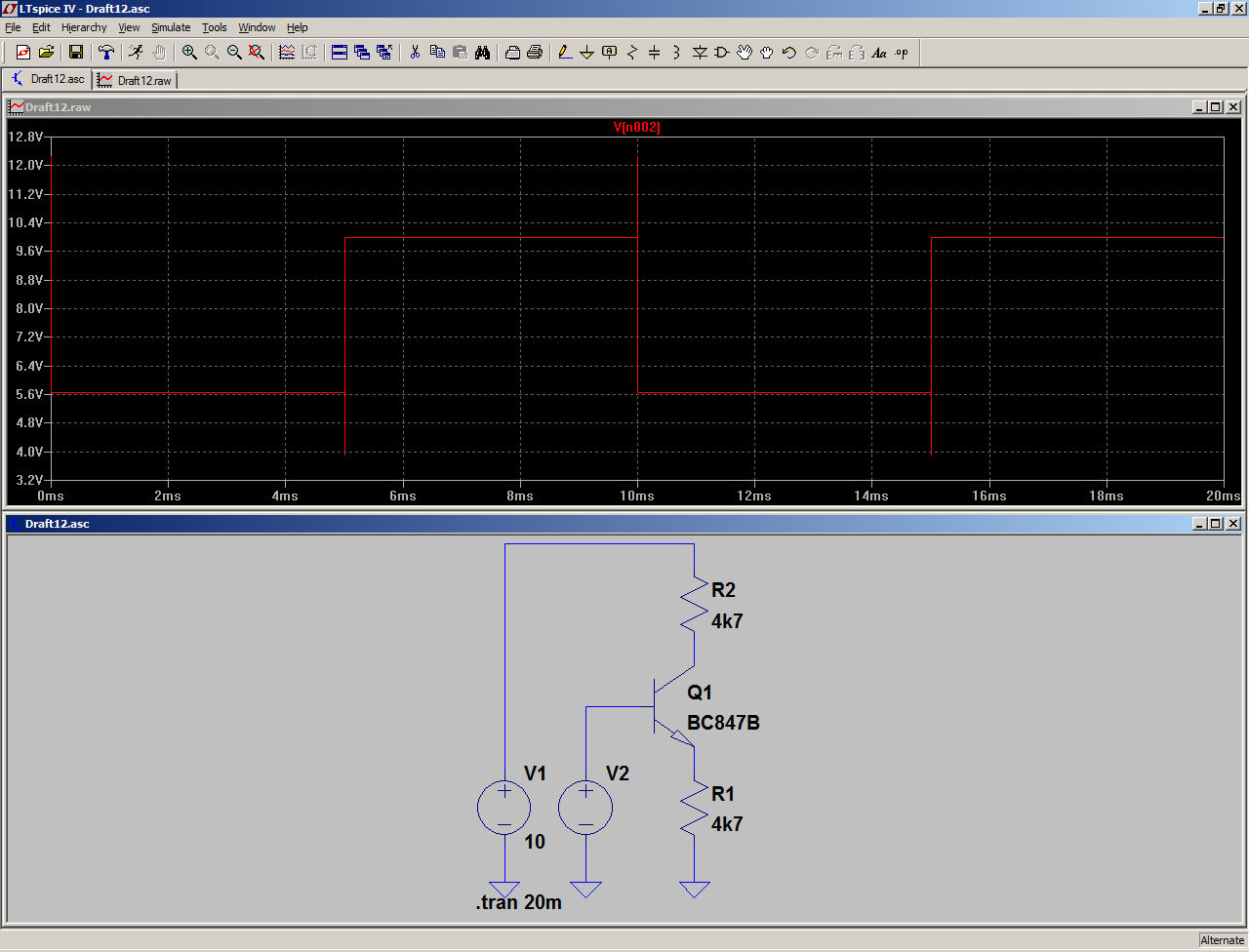Run the simulation with the running man icon

[x=137, y=53]
